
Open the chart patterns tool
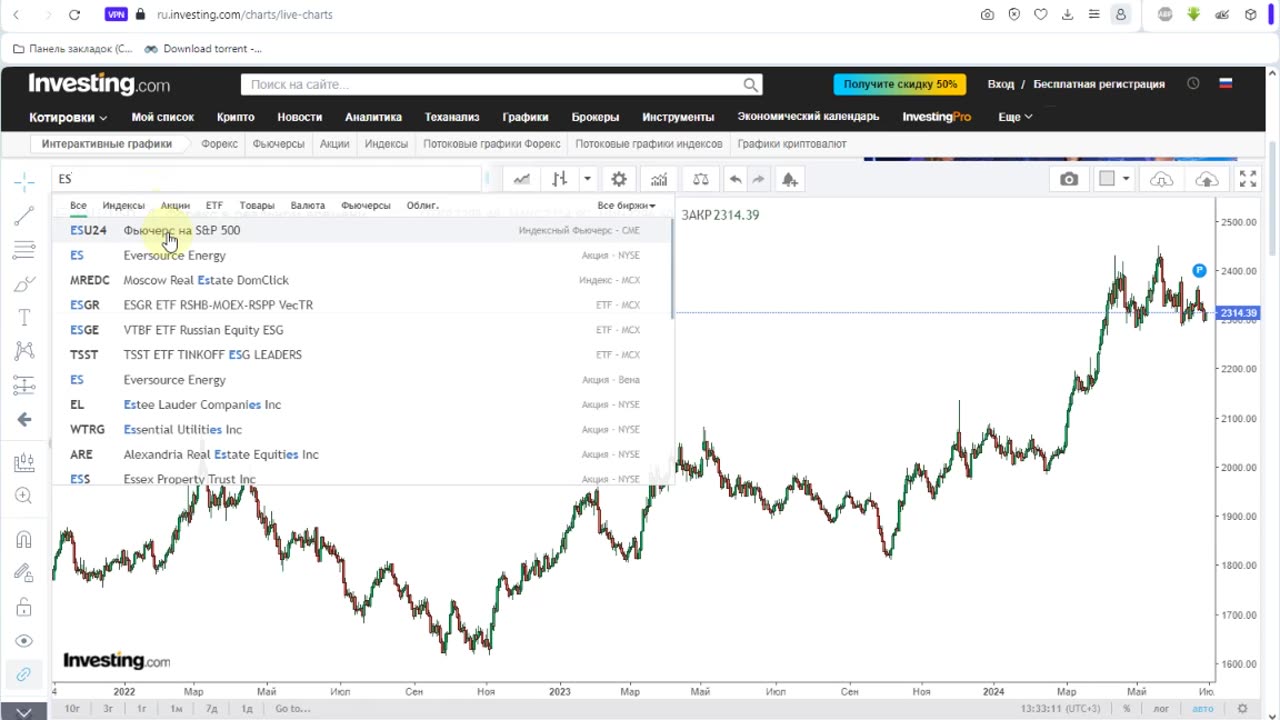24,351
